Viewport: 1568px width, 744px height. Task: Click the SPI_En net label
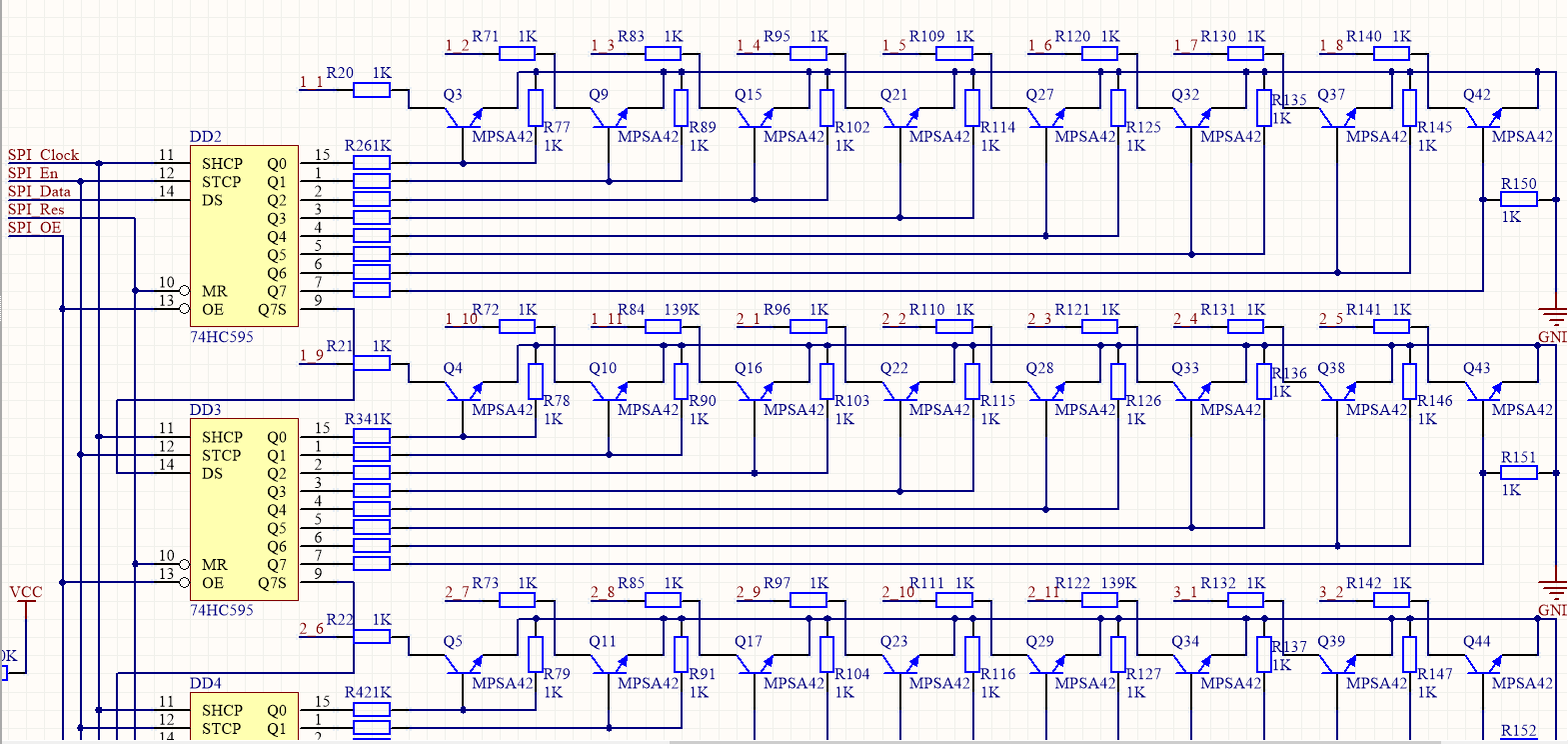pos(33,173)
